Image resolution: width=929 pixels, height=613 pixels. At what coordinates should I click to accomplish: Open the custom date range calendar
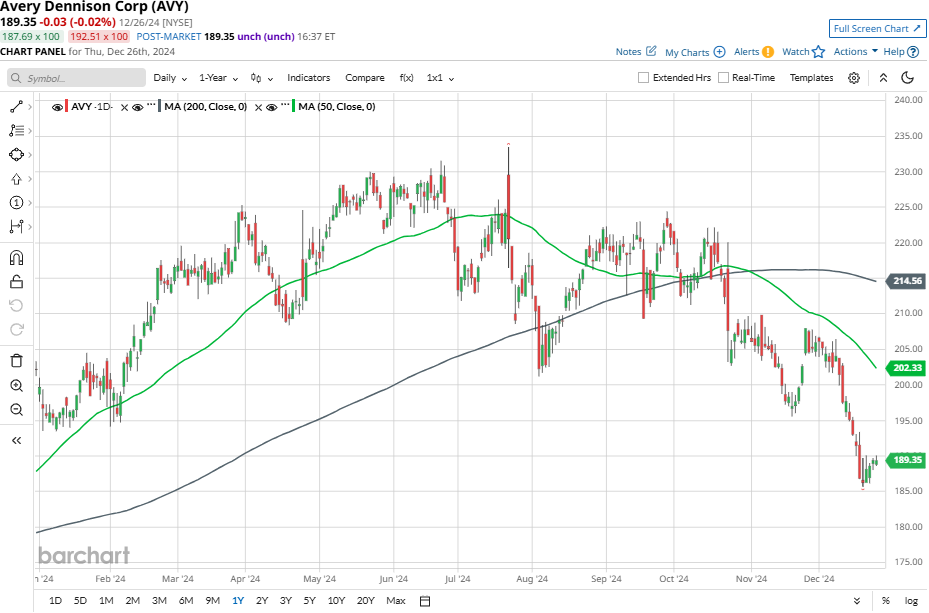click(425, 601)
